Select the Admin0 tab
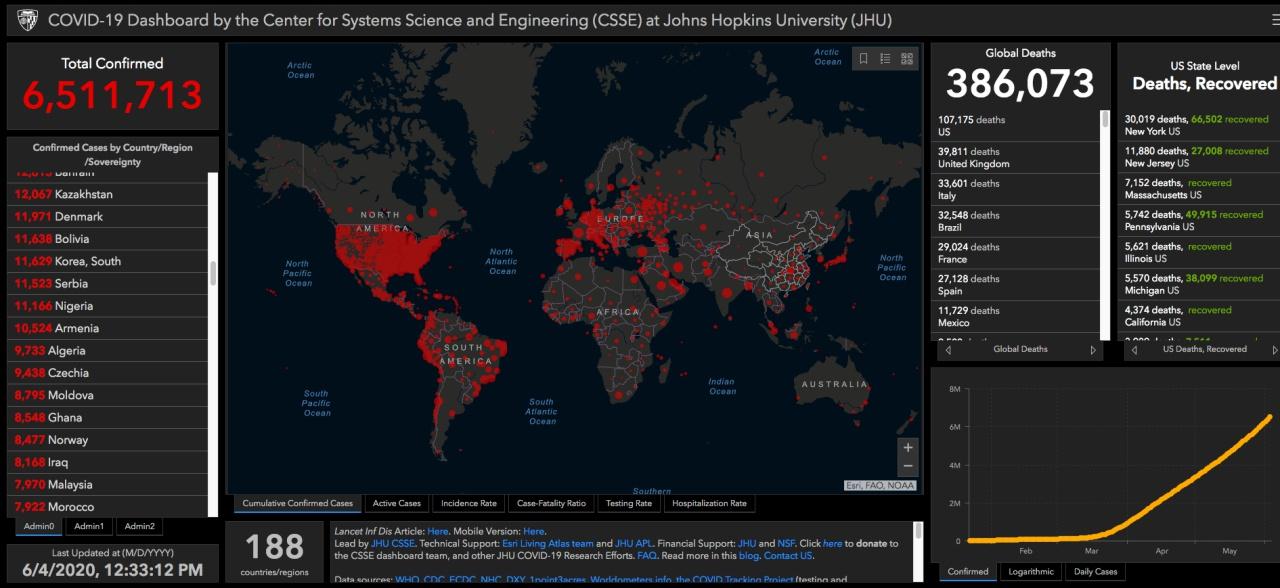Image resolution: width=1280 pixels, height=588 pixels. (39, 526)
